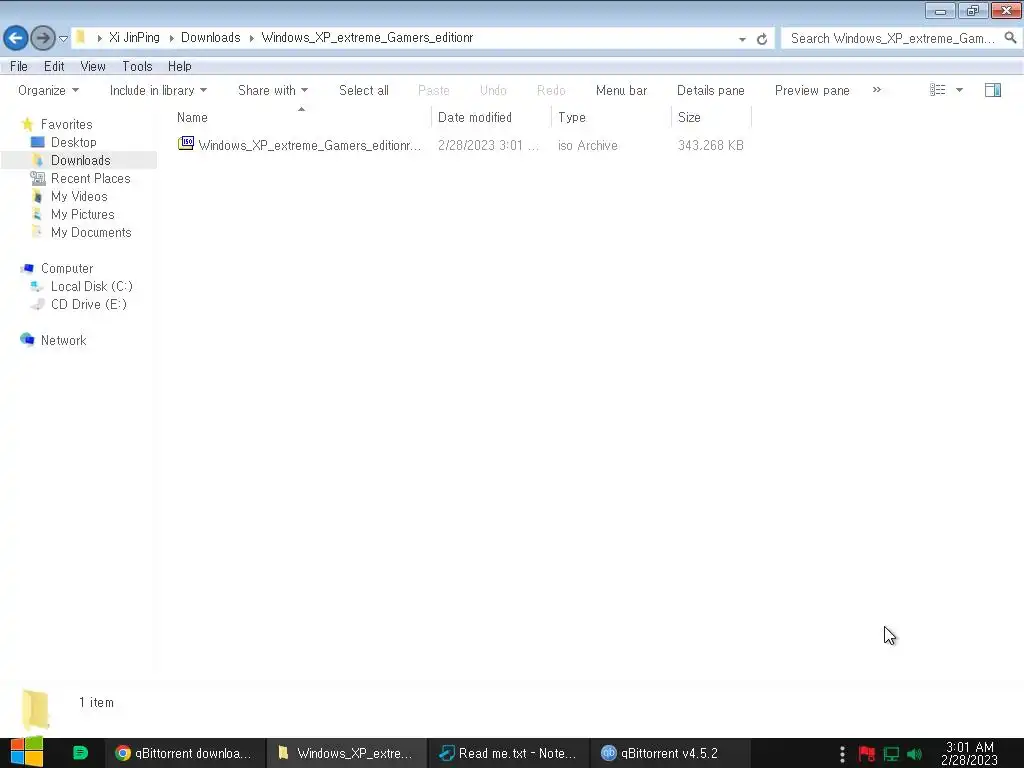1024x768 pixels.
Task: Switch to Read me.txt Notepad window
Action: click(x=509, y=753)
